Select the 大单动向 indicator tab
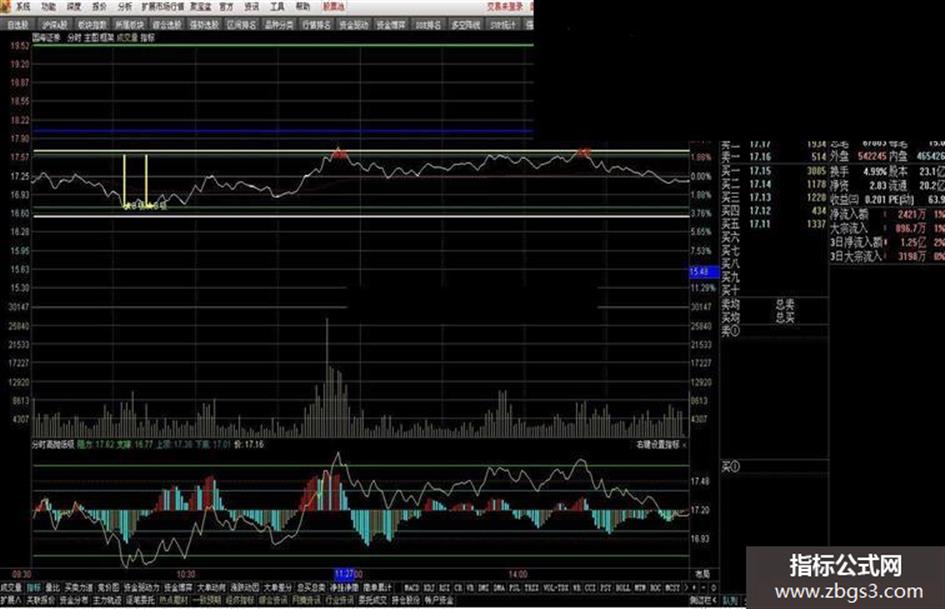945x609 pixels. pyautogui.click(x=211, y=587)
